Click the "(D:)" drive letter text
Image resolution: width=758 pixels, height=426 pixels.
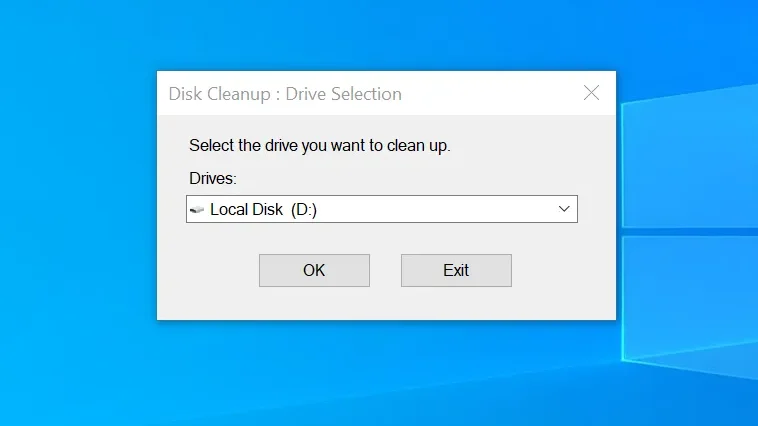coord(304,210)
